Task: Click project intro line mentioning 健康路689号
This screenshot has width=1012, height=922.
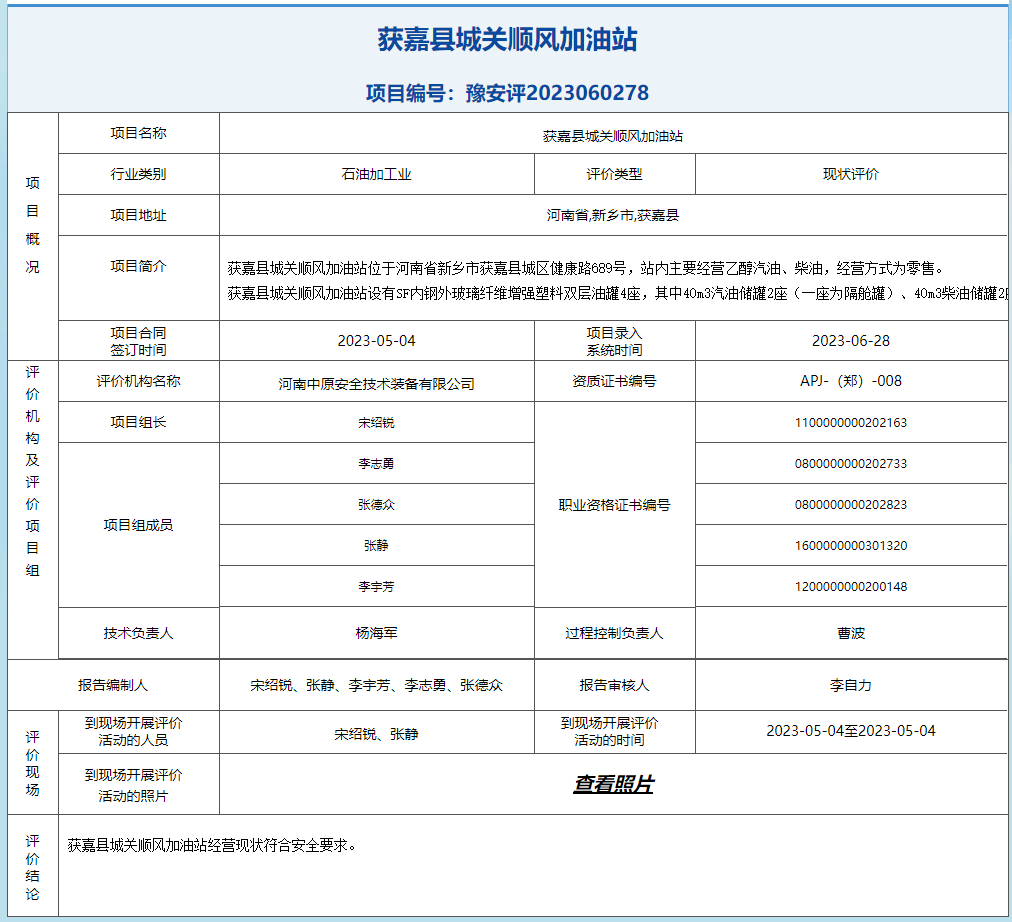Action: coord(586,268)
